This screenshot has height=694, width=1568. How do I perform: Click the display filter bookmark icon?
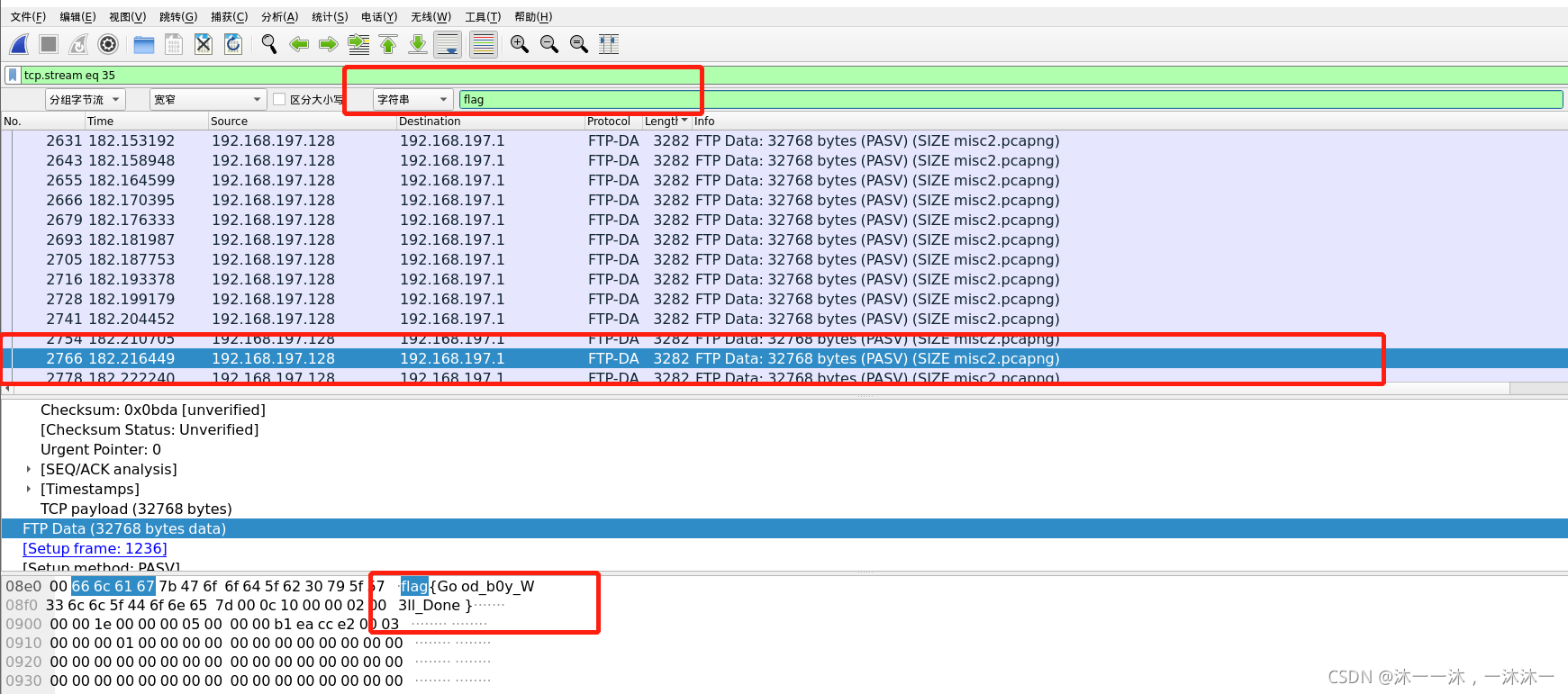12,75
